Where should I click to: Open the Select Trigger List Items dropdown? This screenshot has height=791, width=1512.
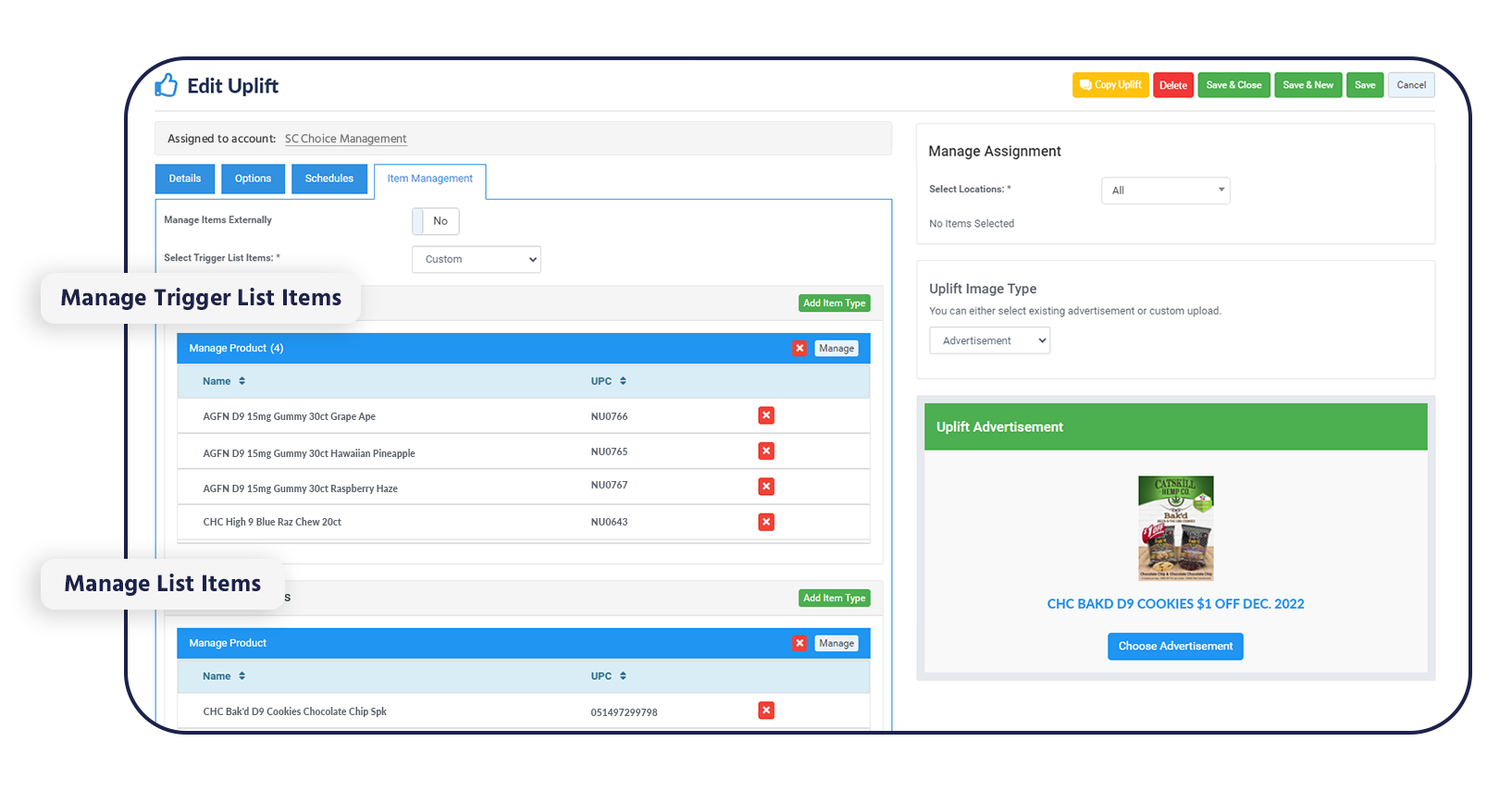[476, 259]
